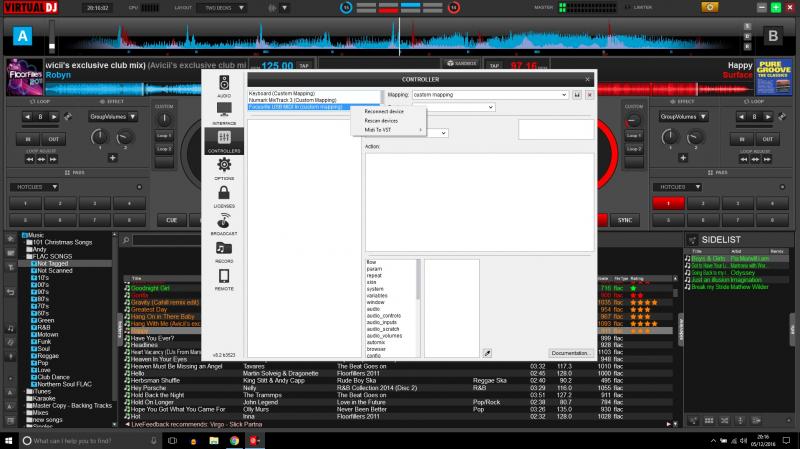800x449 pixels.
Task: Select deck A indicator
Action: pyautogui.click(x=22, y=36)
